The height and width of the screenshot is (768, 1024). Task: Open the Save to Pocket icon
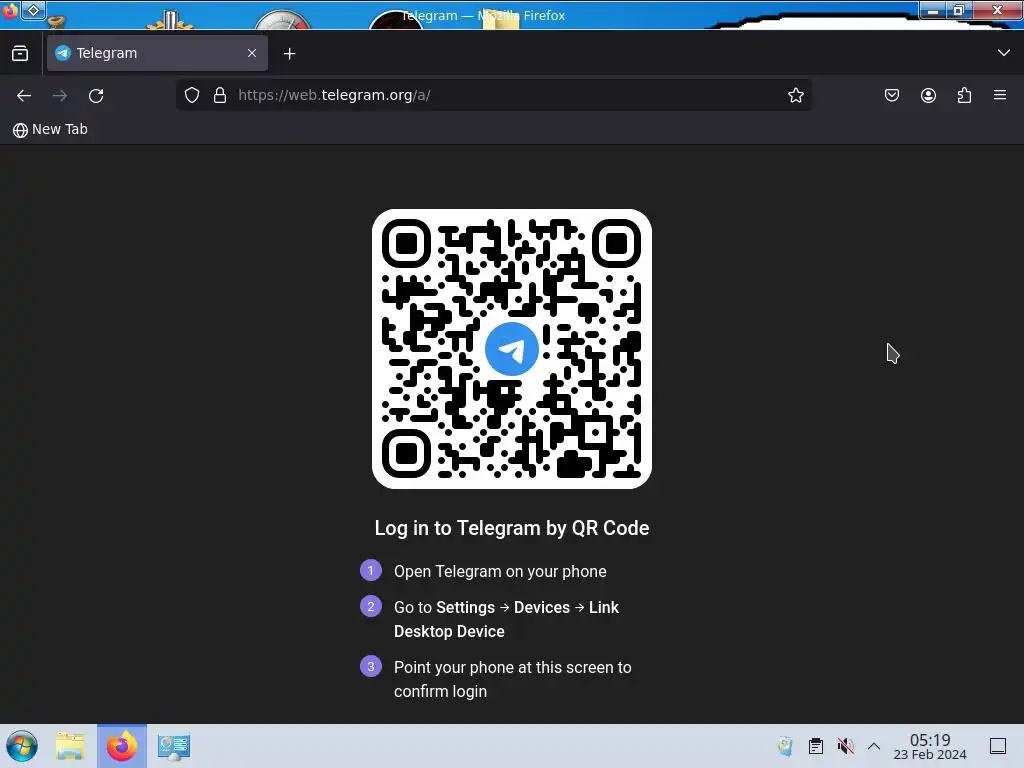[891, 95]
